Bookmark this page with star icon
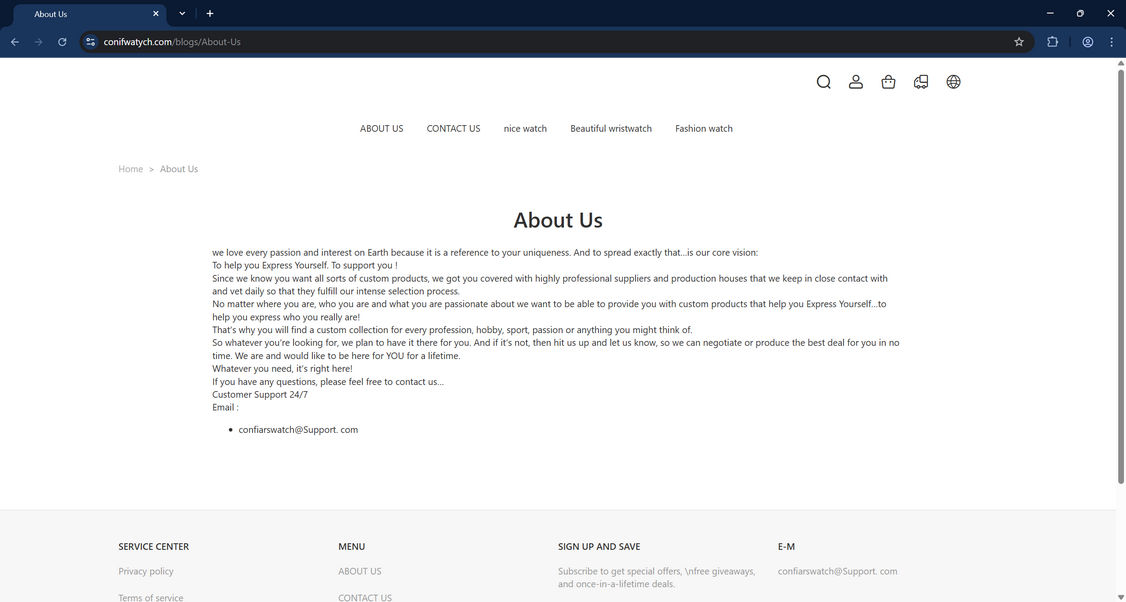 pos(1019,42)
